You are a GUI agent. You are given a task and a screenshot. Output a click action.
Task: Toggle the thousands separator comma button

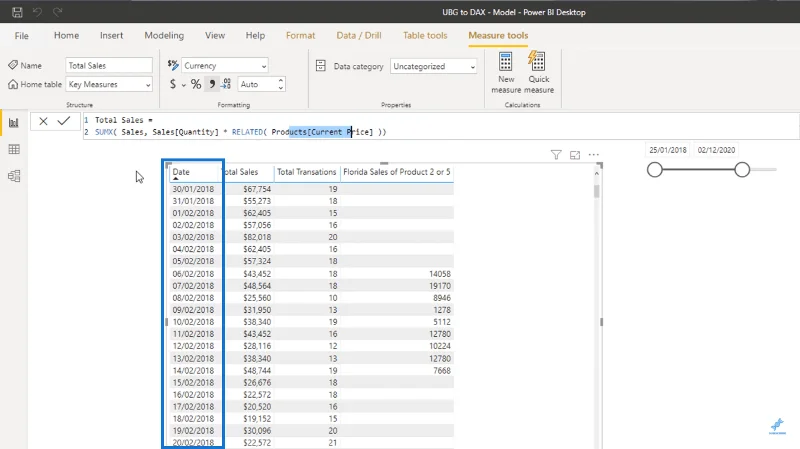[x=212, y=84]
